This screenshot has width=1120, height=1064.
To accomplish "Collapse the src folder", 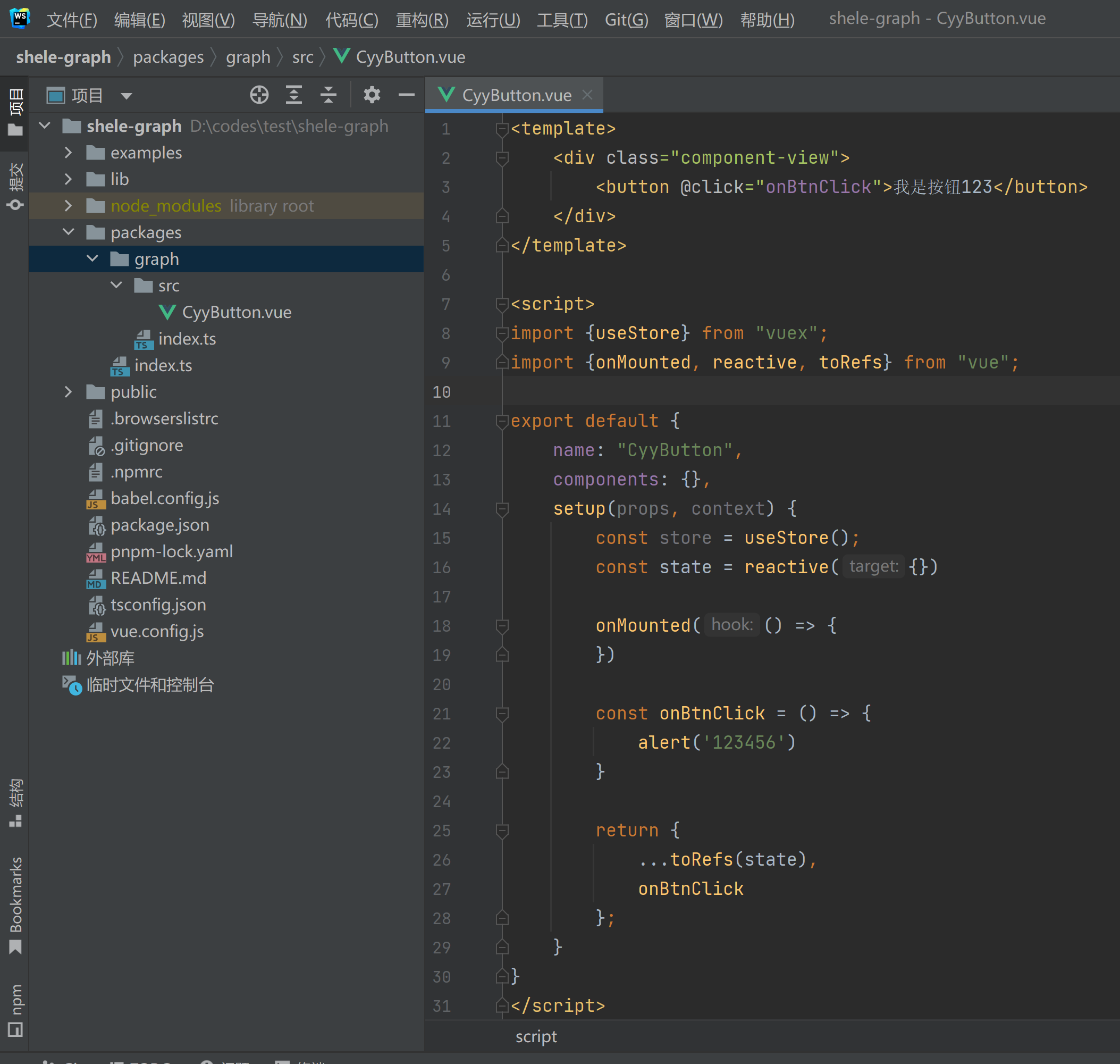I will click(x=116, y=286).
